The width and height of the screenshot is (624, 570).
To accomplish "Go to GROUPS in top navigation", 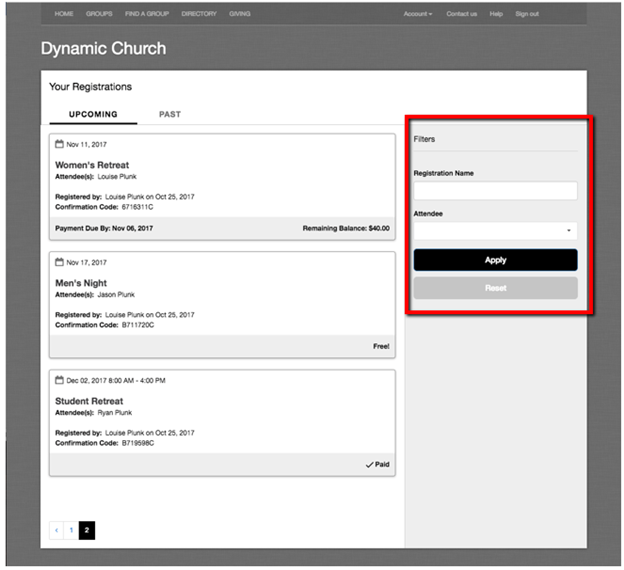I will click(x=99, y=14).
